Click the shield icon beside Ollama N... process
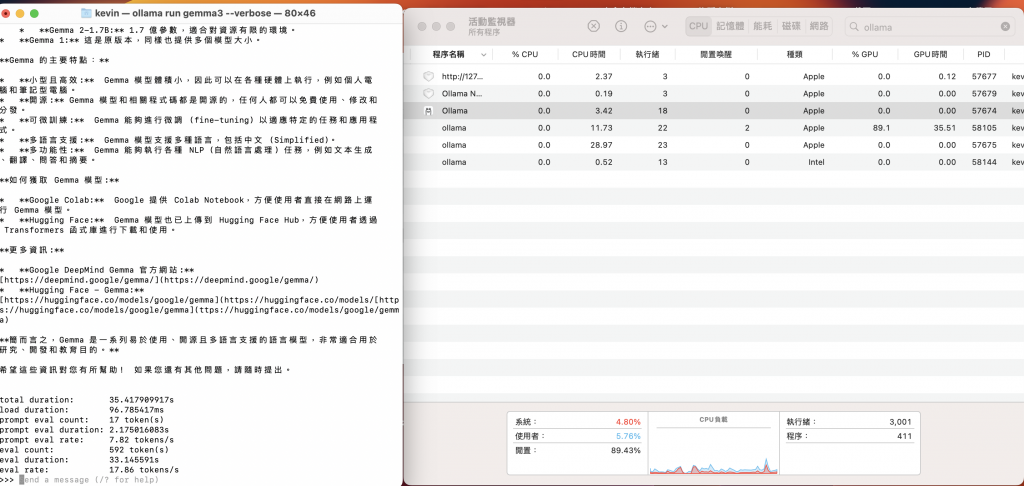This screenshot has height=486, width=1024. coord(428,93)
